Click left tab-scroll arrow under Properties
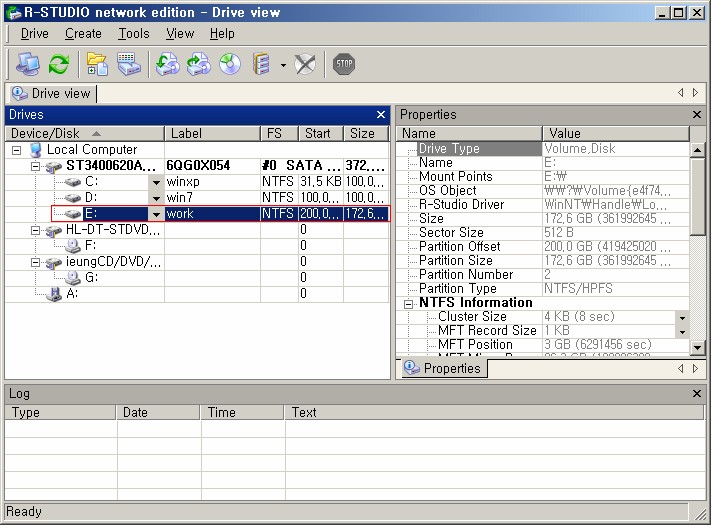The height and width of the screenshot is (525, 711). (x=681, y=368)
